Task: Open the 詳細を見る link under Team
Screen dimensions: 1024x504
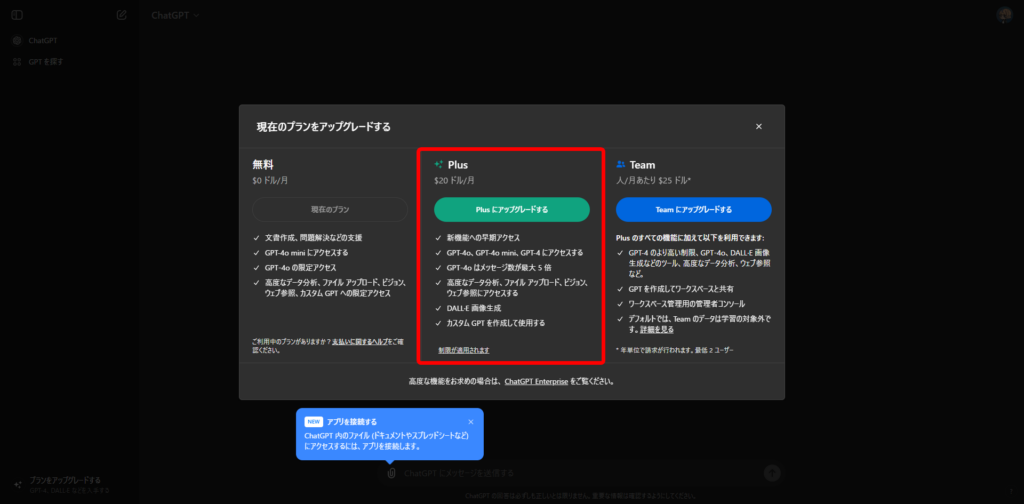Action: click(656, 330)
